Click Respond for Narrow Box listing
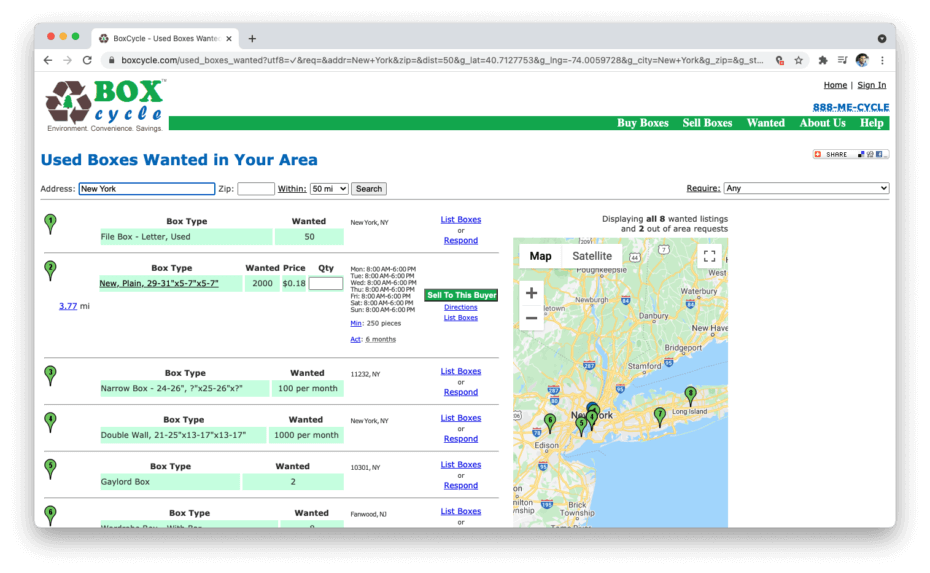 click(461, 392)
